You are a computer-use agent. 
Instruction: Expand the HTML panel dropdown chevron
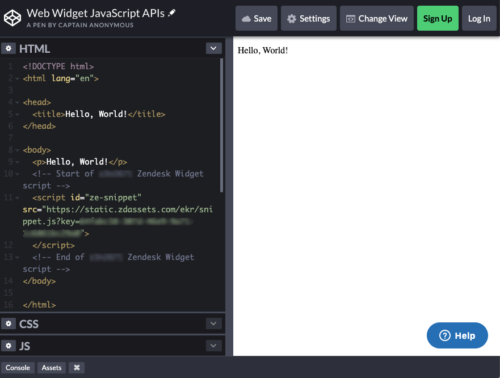pyautogui.click(x=214, y=49)
